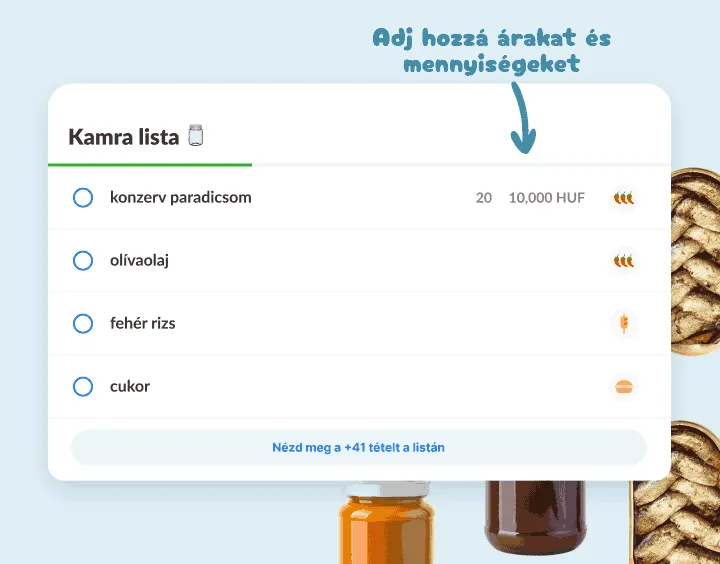Click quantity 20 on konzerv paradicsom
The image size is (720, 564).
point(484,198)
